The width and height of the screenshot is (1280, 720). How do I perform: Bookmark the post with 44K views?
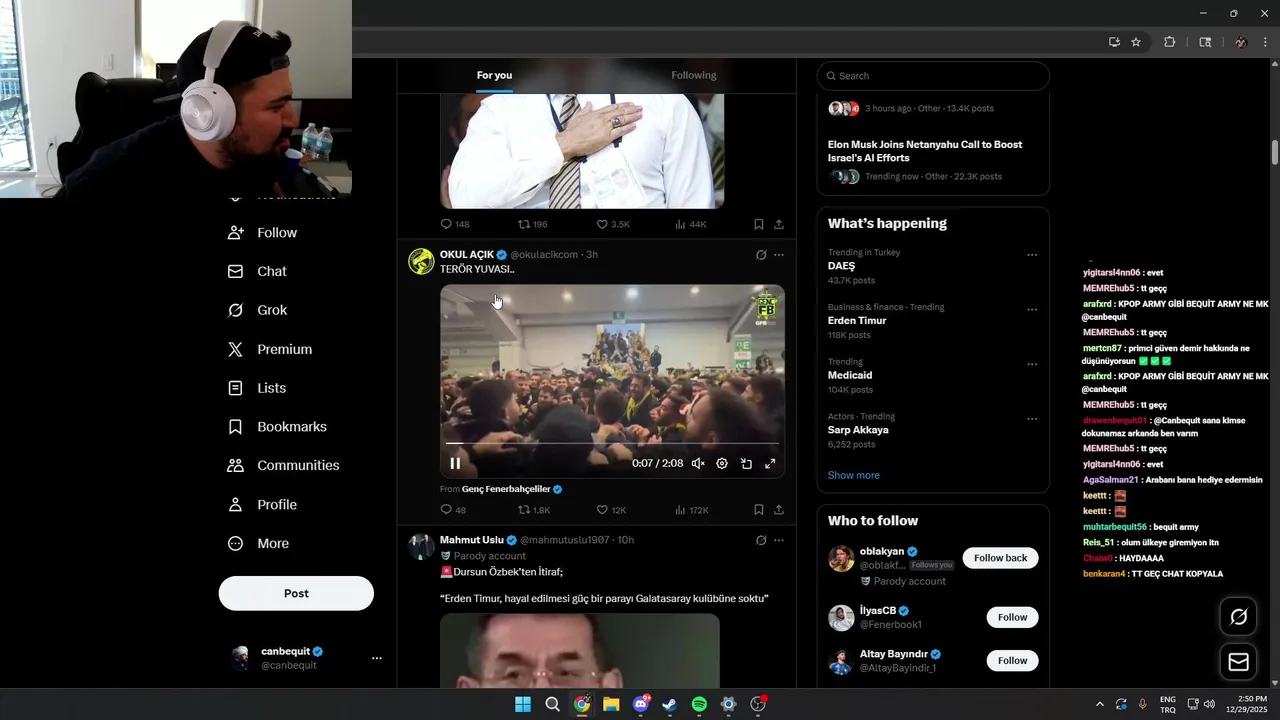[x=759, y=225]
